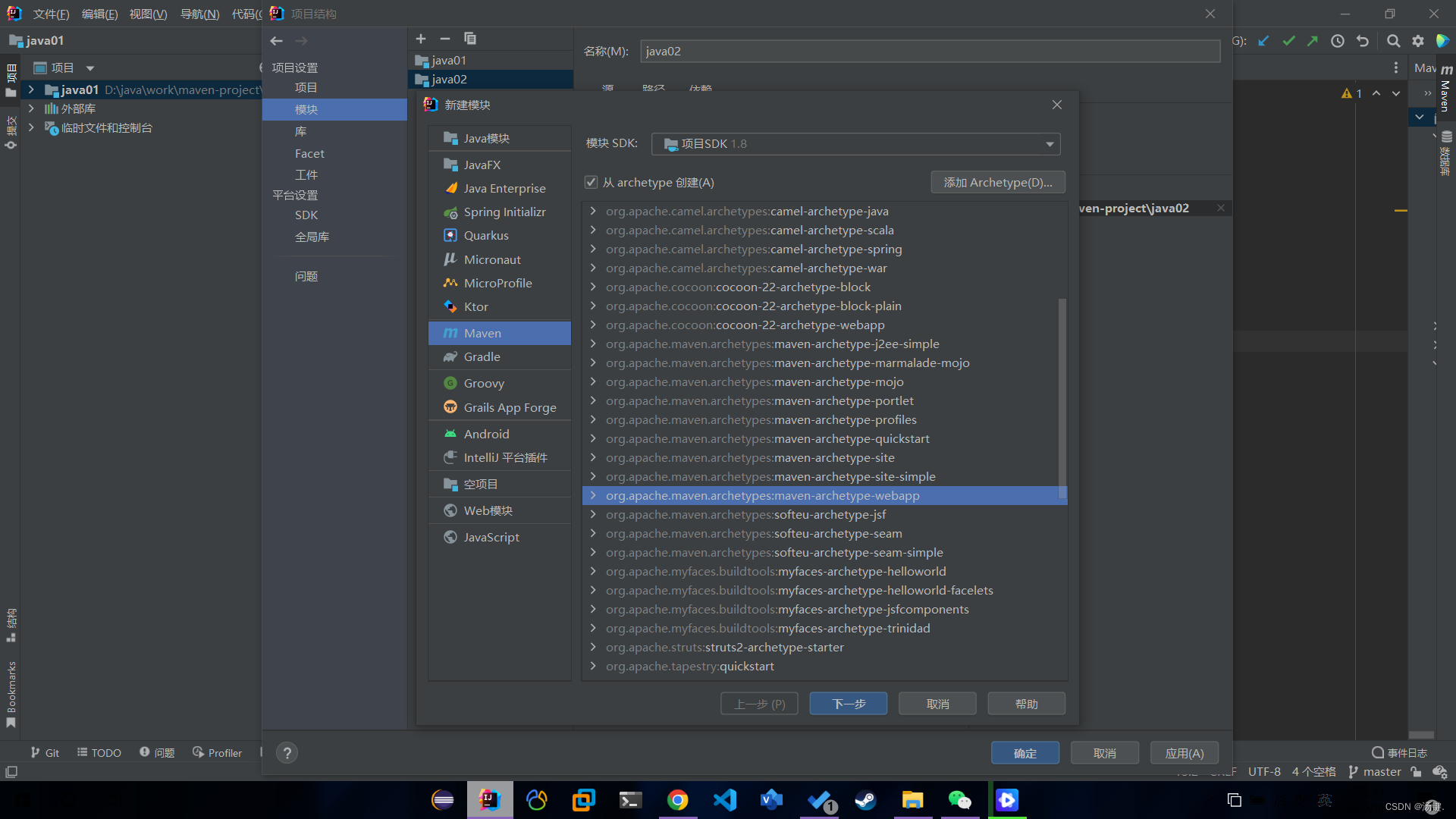Expand 外部库 tree node

31,108
